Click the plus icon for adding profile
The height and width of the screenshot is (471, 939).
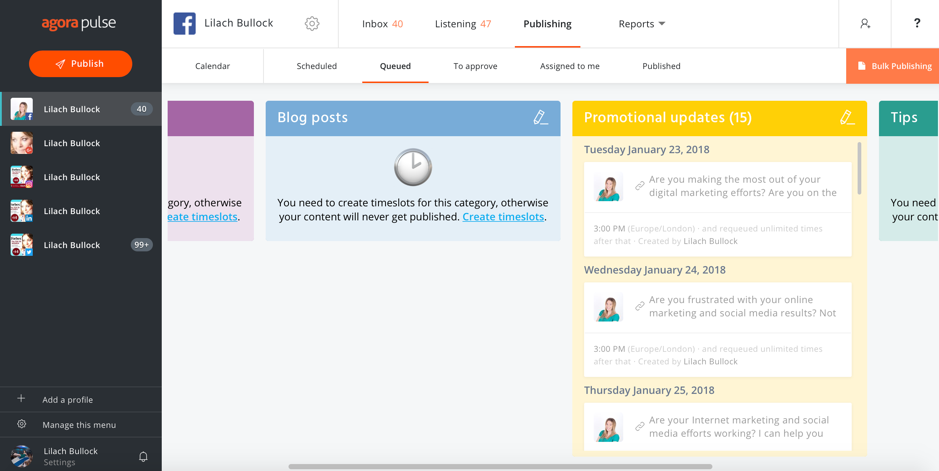coord(22,399)
